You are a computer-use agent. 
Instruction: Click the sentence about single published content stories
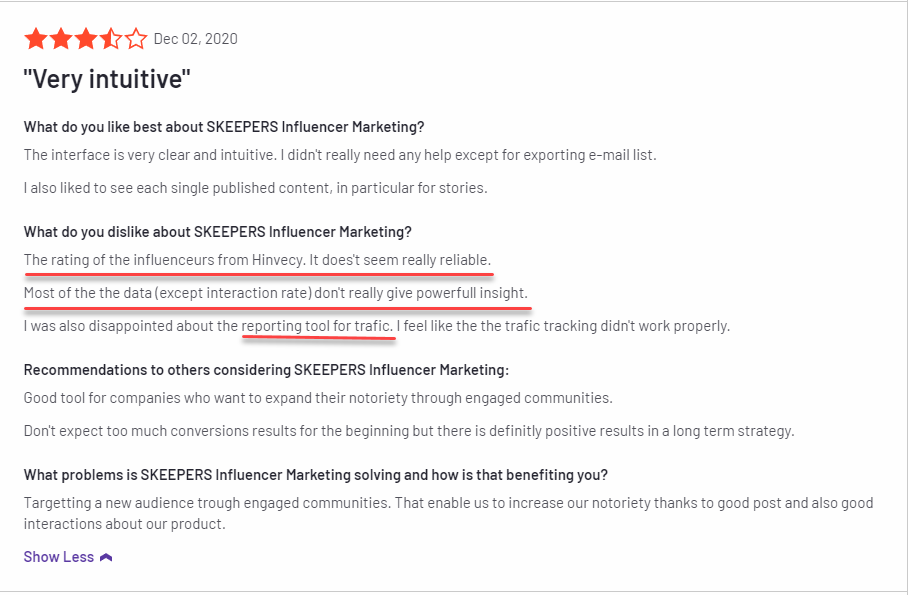pos(255,188)
